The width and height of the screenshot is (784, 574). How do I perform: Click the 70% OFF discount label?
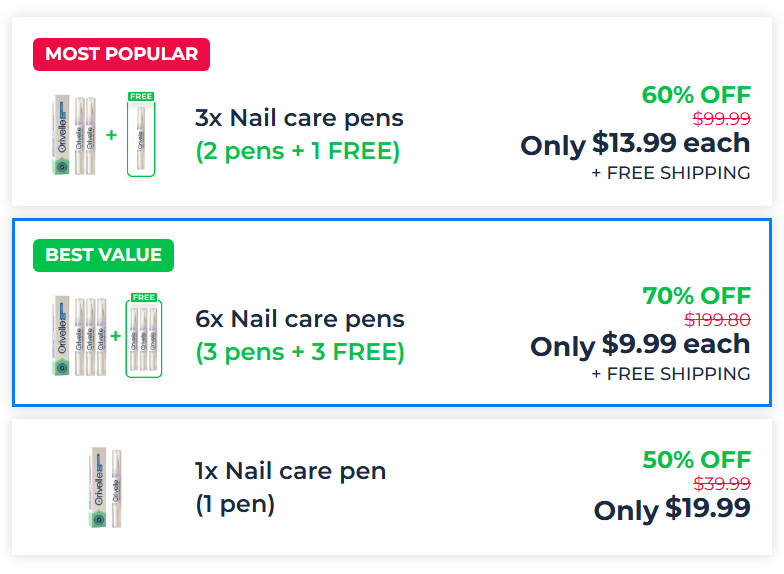click(696, 296)
